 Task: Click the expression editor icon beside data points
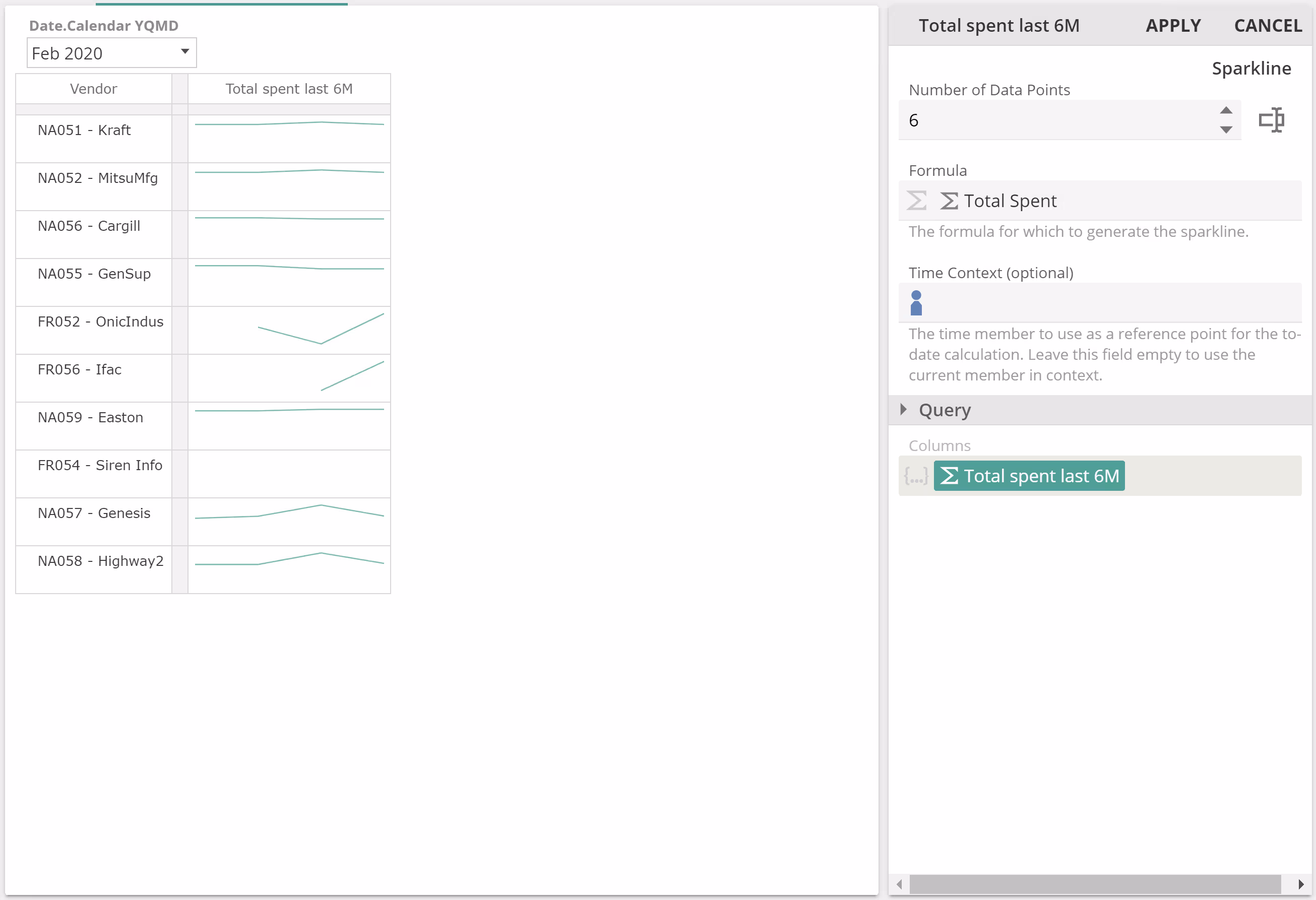[1271, 120]
